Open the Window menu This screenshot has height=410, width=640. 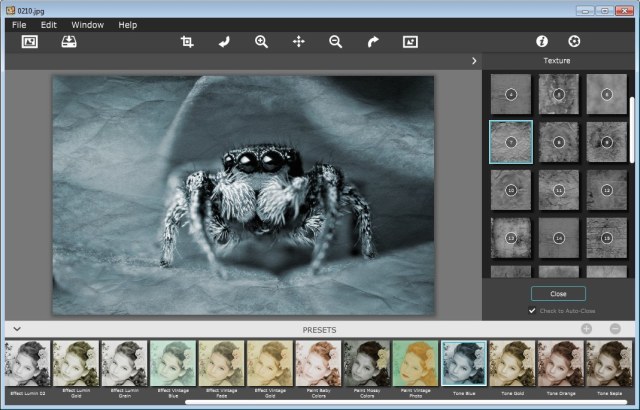87,24
